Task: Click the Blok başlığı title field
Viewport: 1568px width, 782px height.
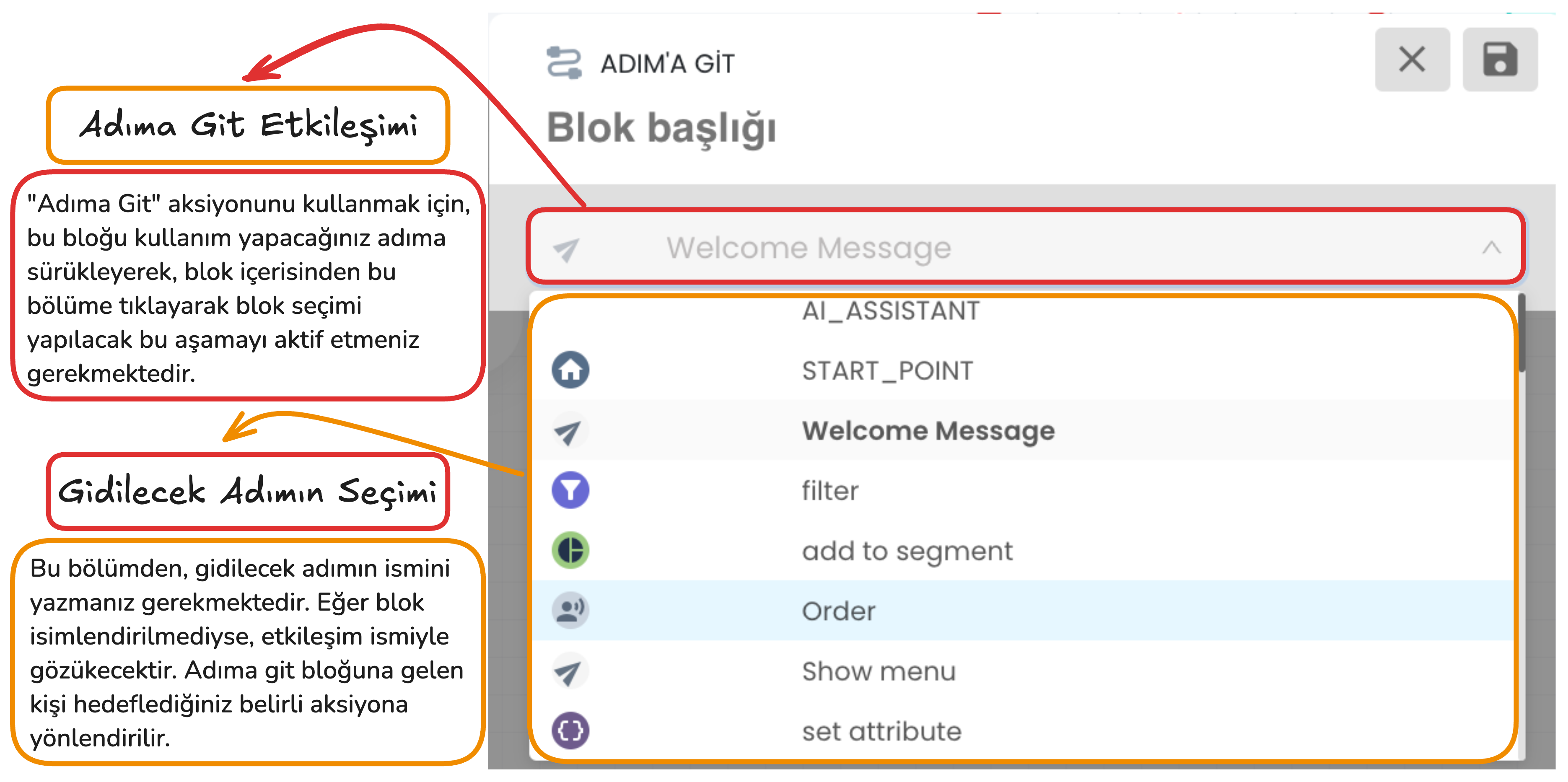Action: pyautogui.click(x=662, y=128)
